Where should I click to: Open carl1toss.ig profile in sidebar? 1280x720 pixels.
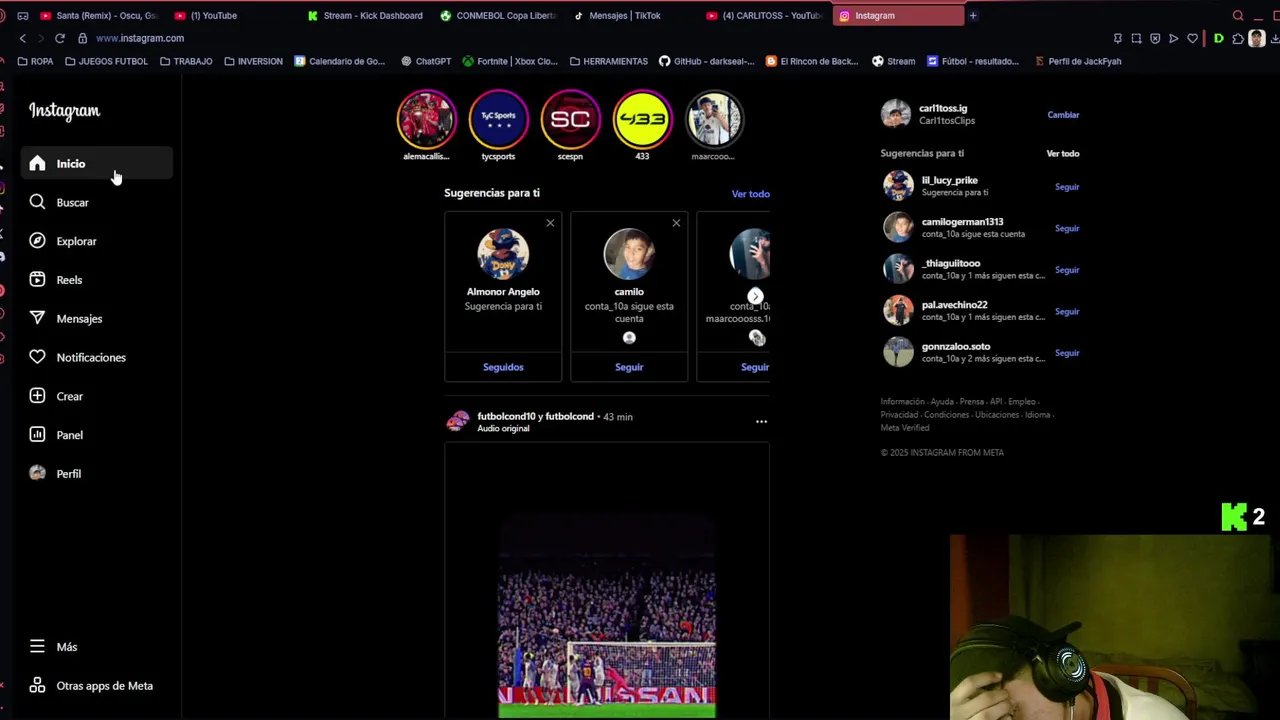943,108
